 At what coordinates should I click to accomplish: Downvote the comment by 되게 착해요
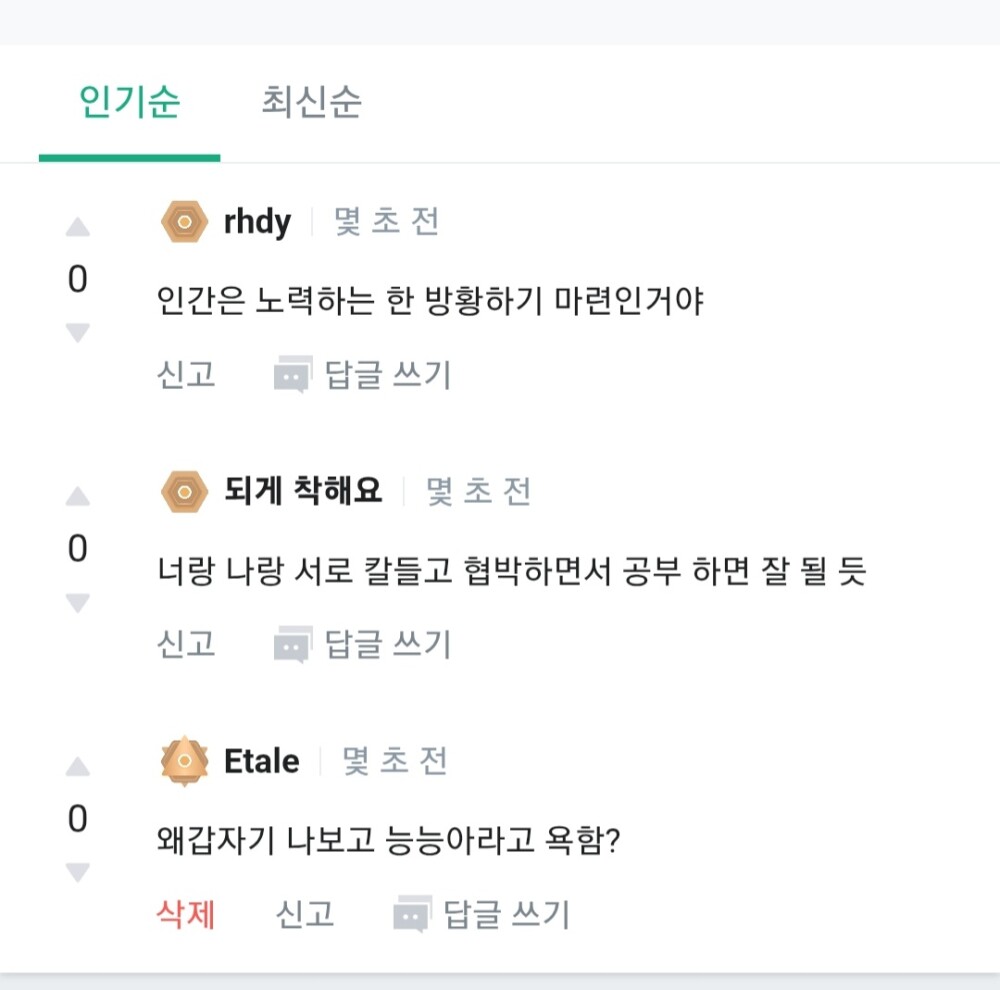pos(78,602)
